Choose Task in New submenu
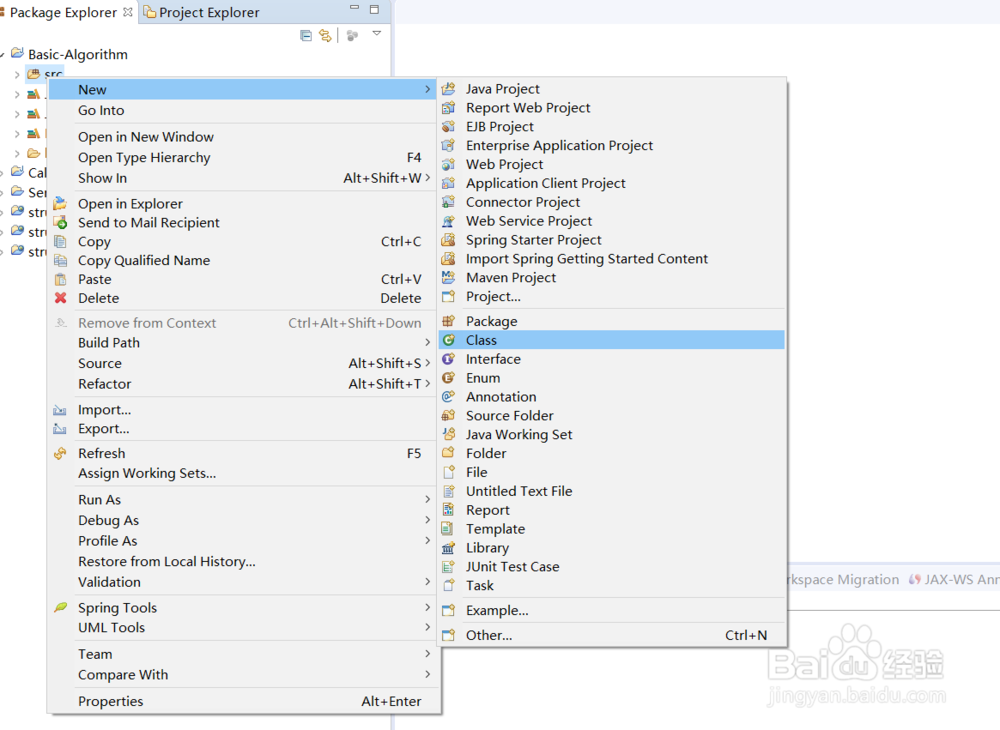Viewport: 1000px width, 730px height. pyautogui.click(x=612, y=585)
